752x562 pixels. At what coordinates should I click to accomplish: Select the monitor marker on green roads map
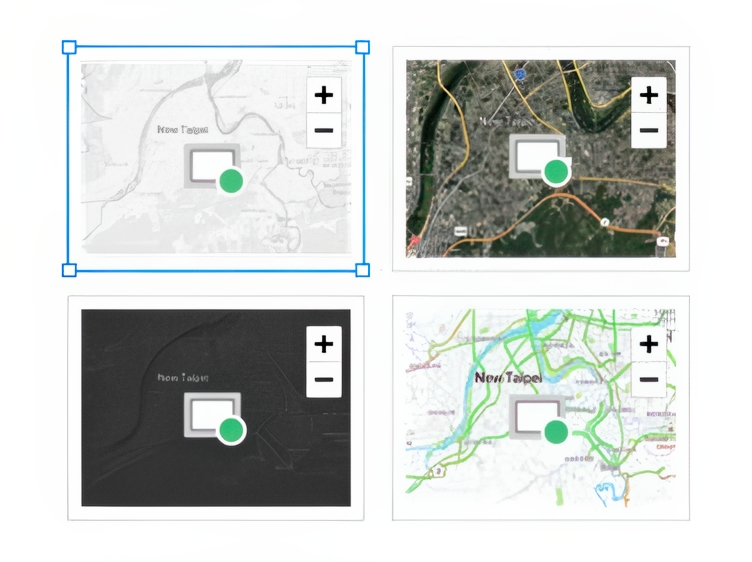pyautogui.click(x=537, y=416)
